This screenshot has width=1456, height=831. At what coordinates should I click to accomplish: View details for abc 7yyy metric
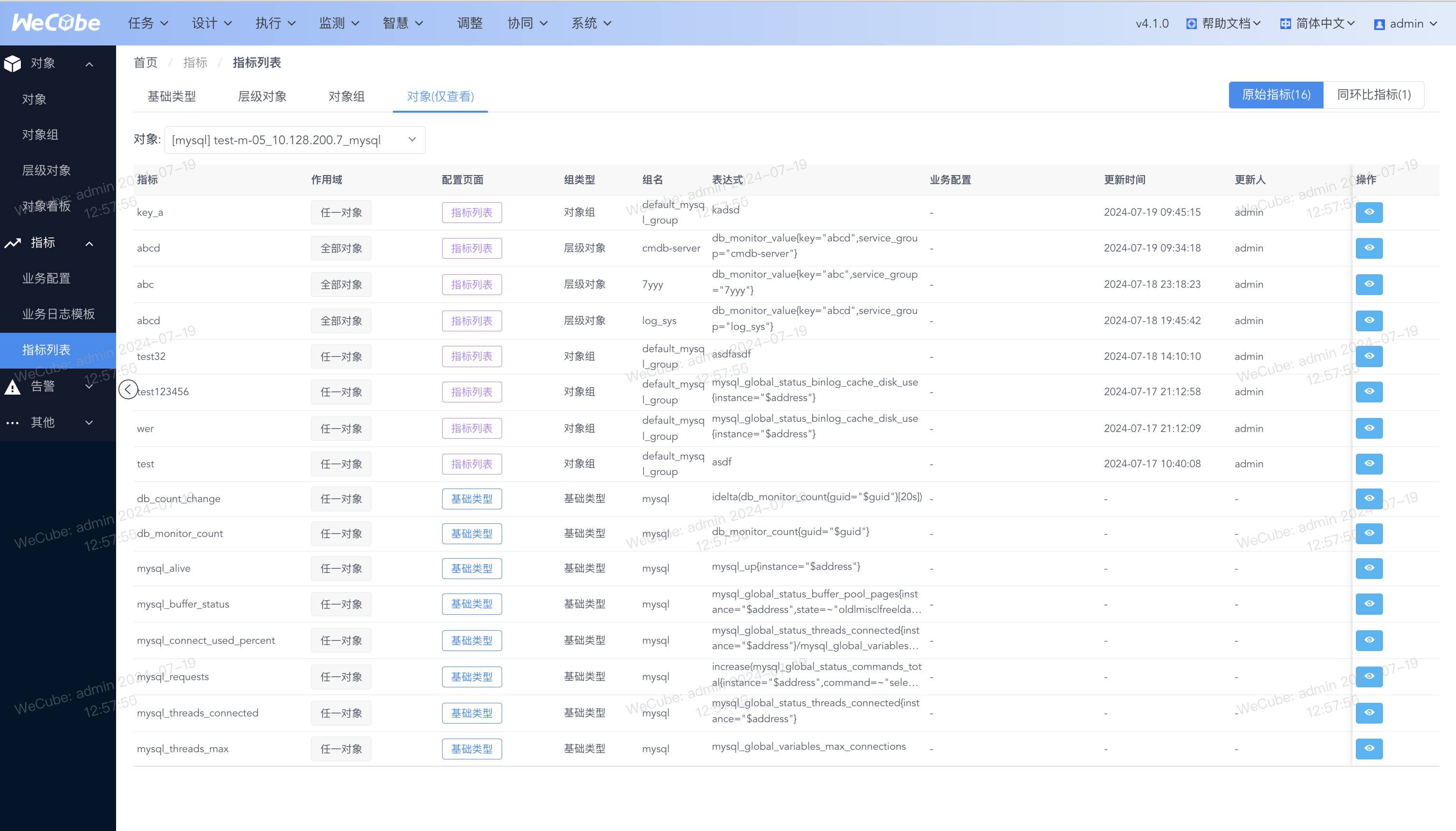(x=1368, y=284)
